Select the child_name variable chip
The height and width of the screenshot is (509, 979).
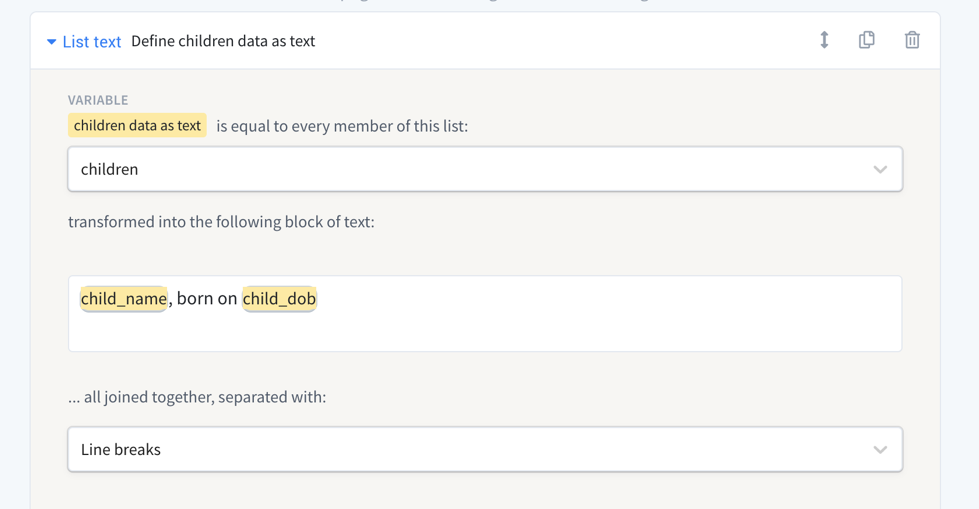pos(124,298)
